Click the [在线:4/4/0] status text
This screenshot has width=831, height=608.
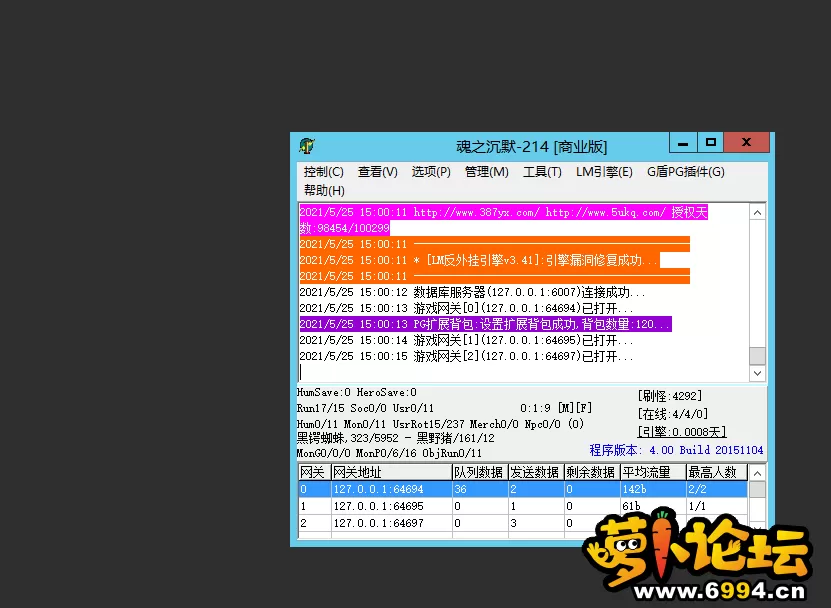(673, 413)
